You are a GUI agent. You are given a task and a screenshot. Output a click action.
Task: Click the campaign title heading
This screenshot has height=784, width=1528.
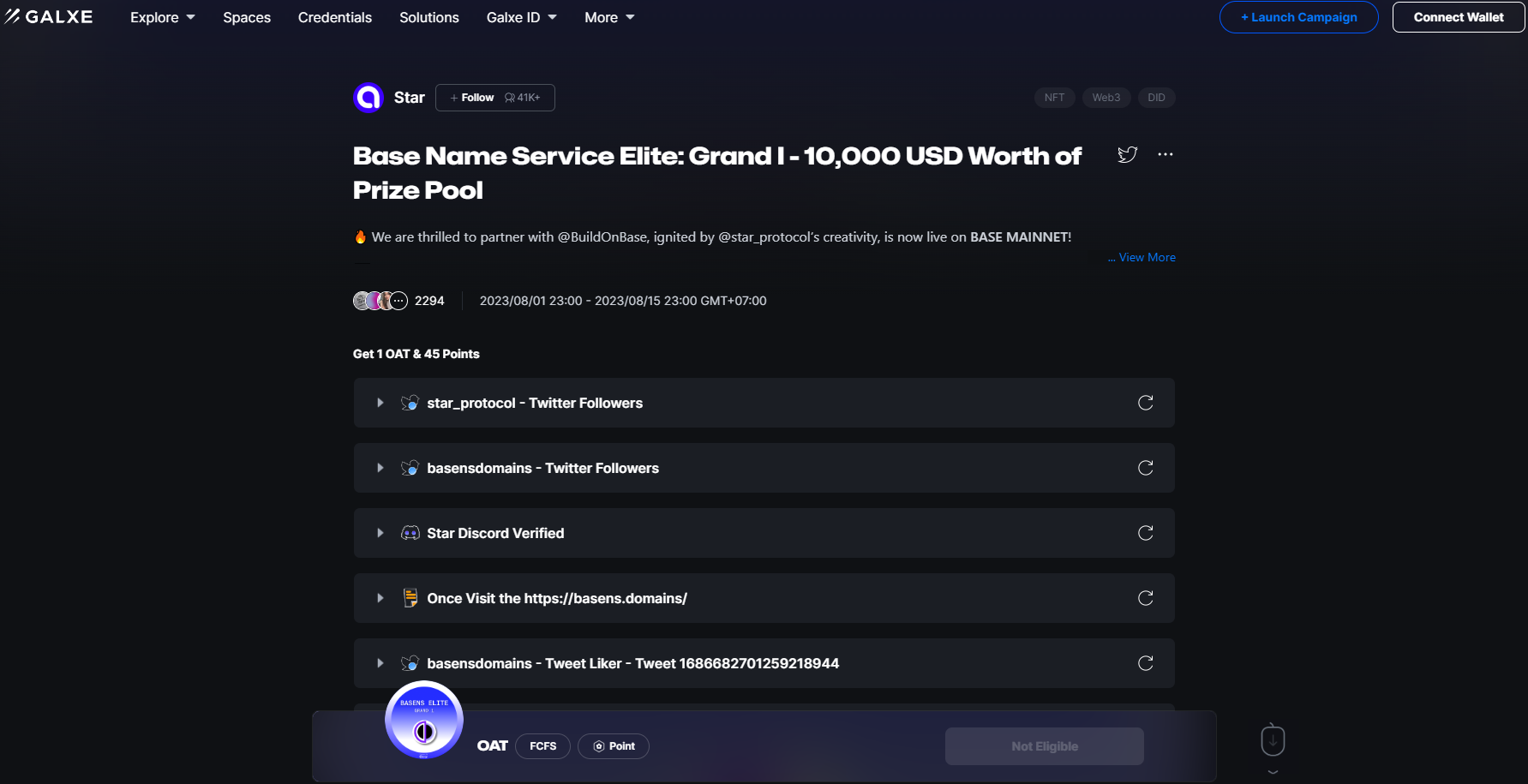point(717,173)
